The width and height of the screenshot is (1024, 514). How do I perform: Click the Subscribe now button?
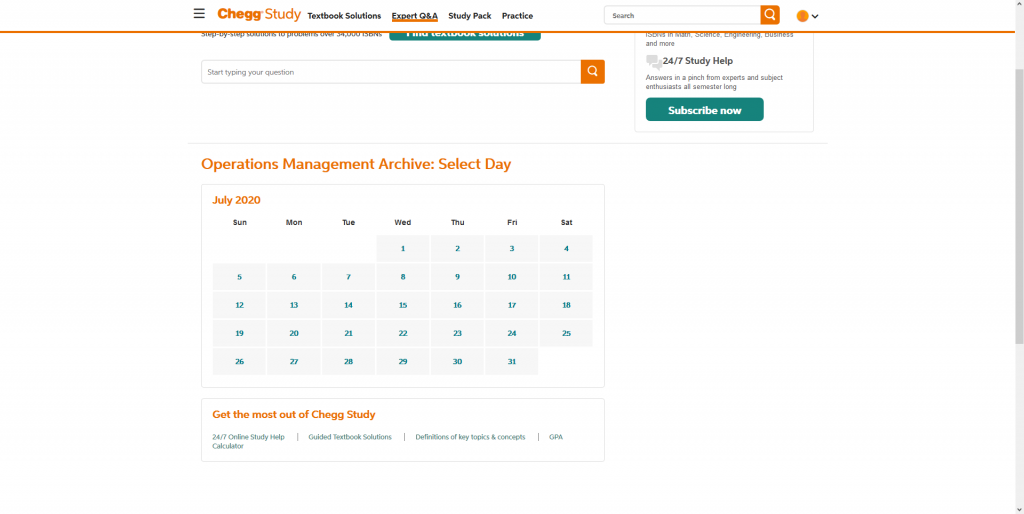coord(704,110)
